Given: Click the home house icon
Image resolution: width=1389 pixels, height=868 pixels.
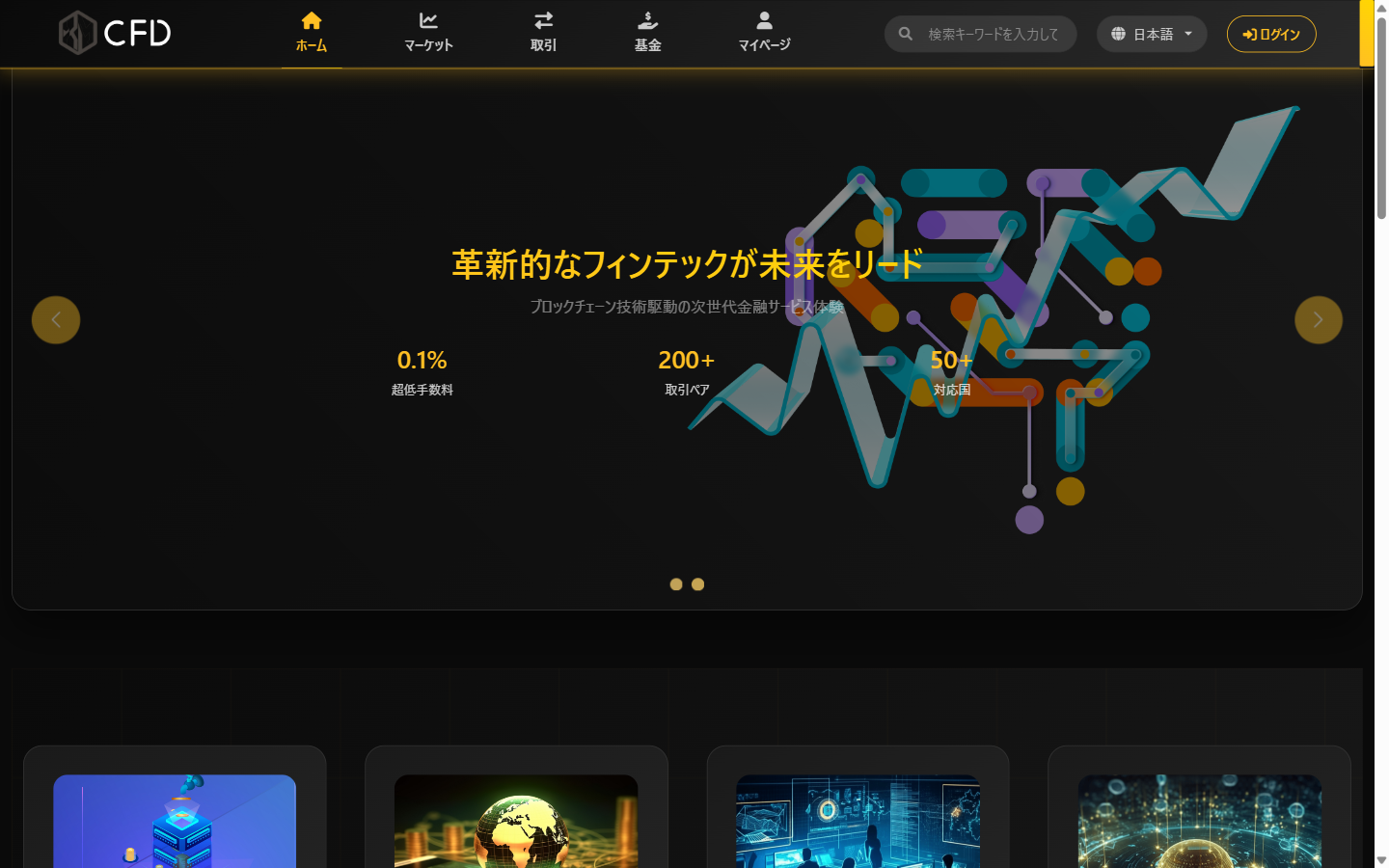Looking at the screenshot, I should point(312,20).
